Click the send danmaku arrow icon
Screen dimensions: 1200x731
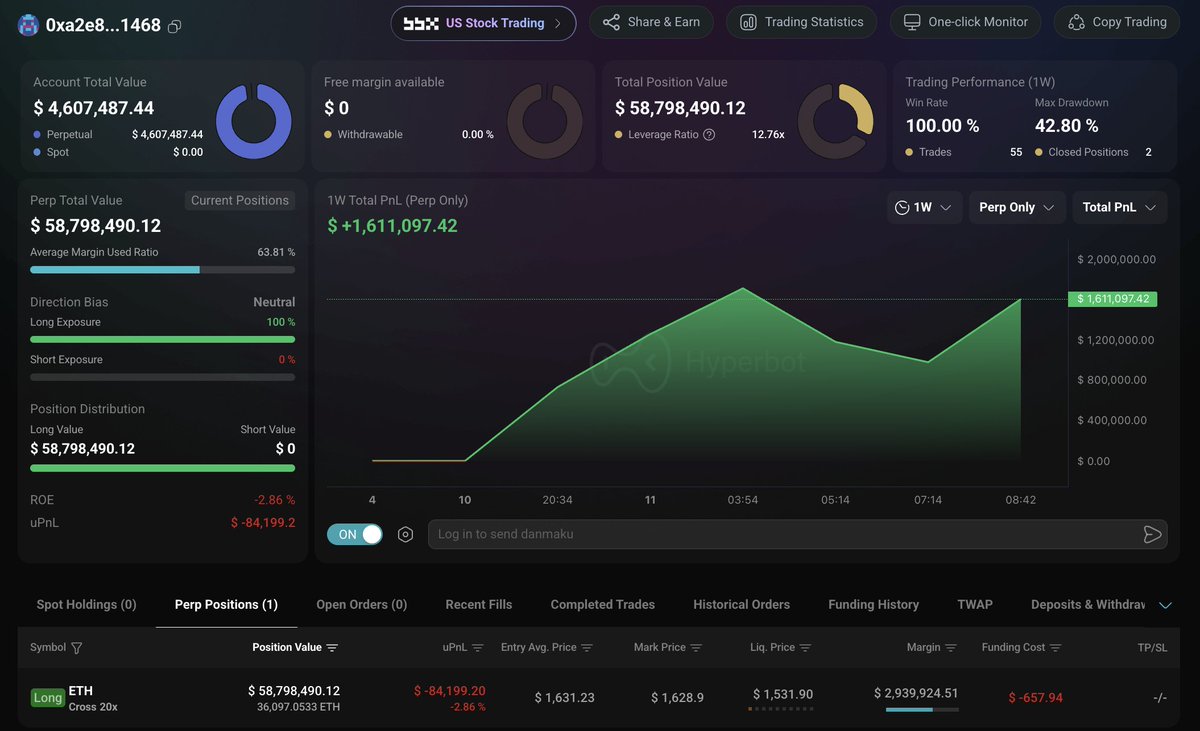click(x=1152, y=534)
